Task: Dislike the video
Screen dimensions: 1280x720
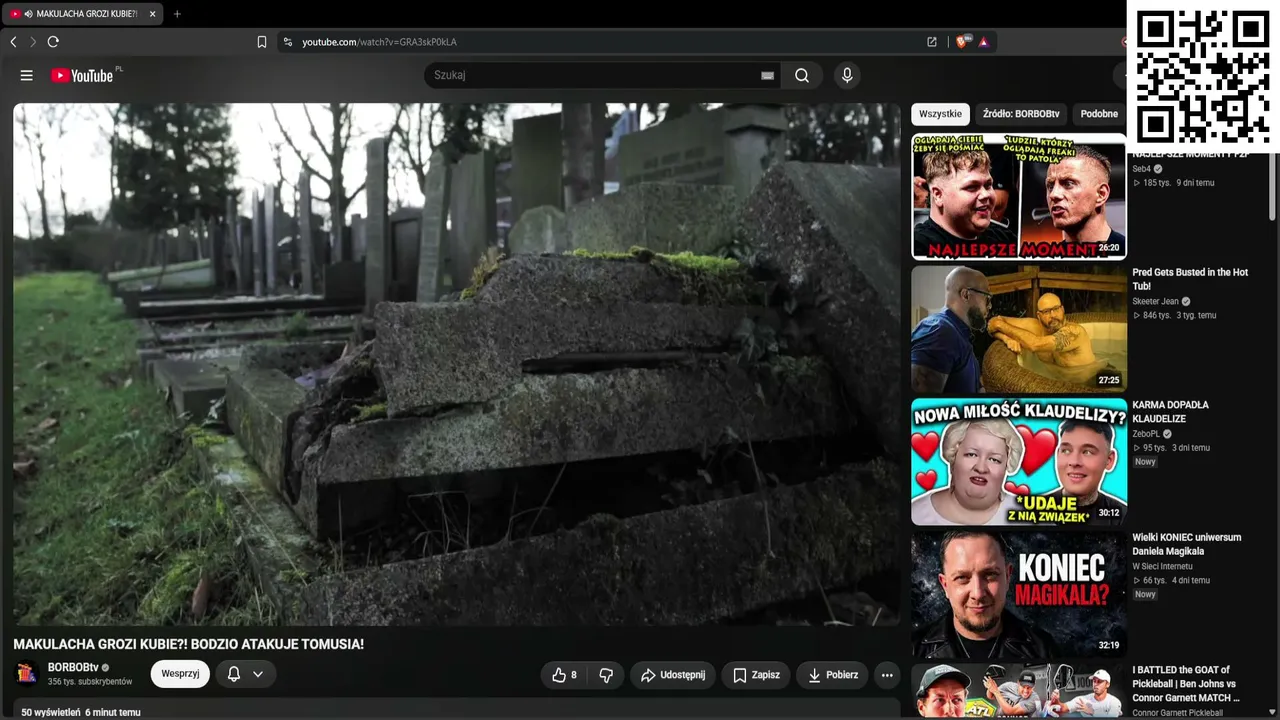Action: pyautogui.click(x=606, y=675)
